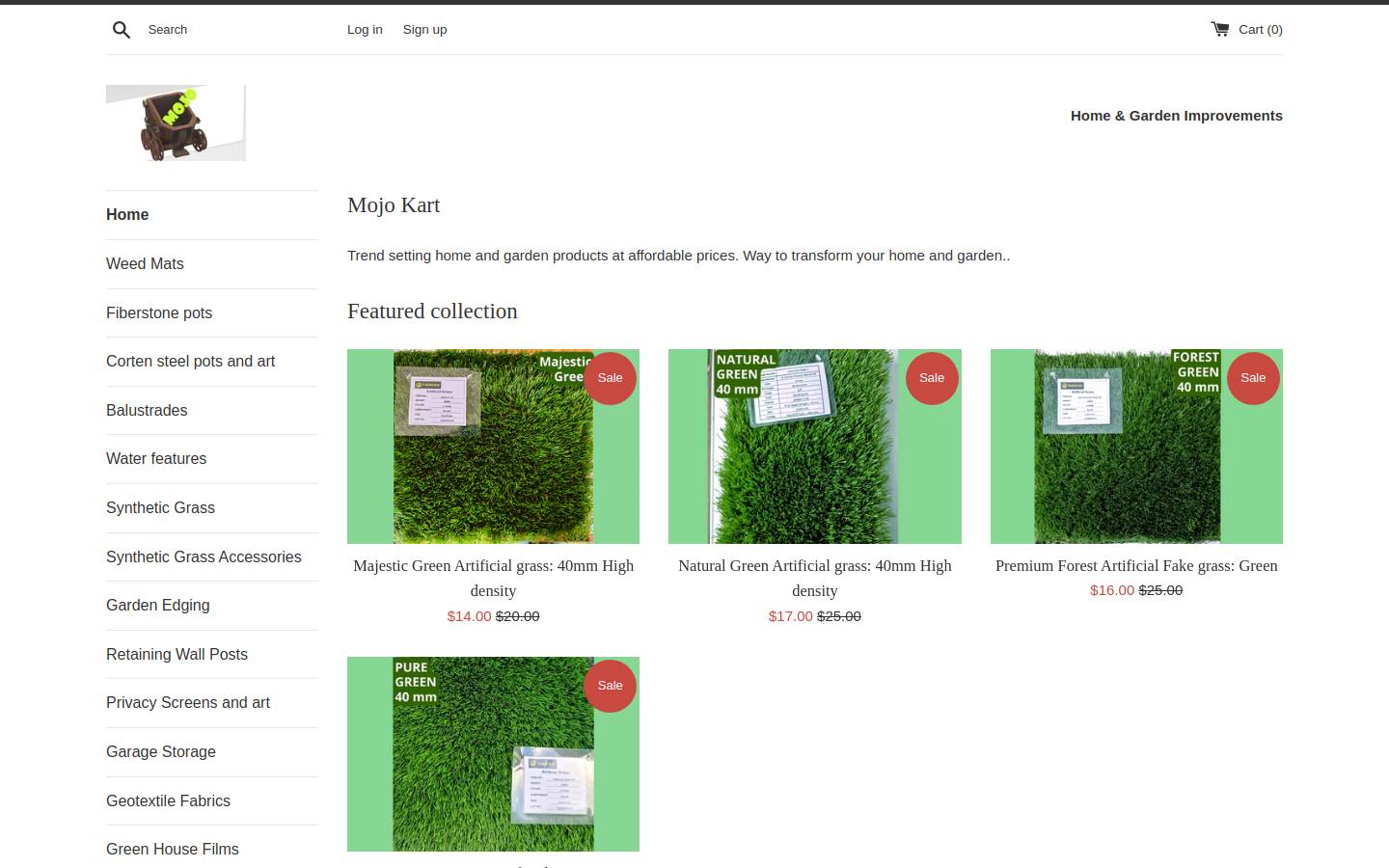1389x868 pixels.
Task: Click the $14.00 sale price
Action: tap(469, 615)
